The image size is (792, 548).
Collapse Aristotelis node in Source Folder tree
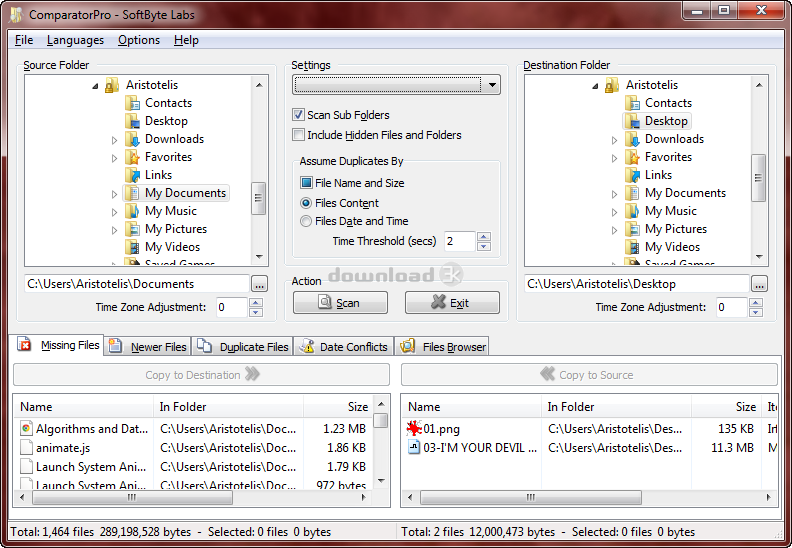95,86
